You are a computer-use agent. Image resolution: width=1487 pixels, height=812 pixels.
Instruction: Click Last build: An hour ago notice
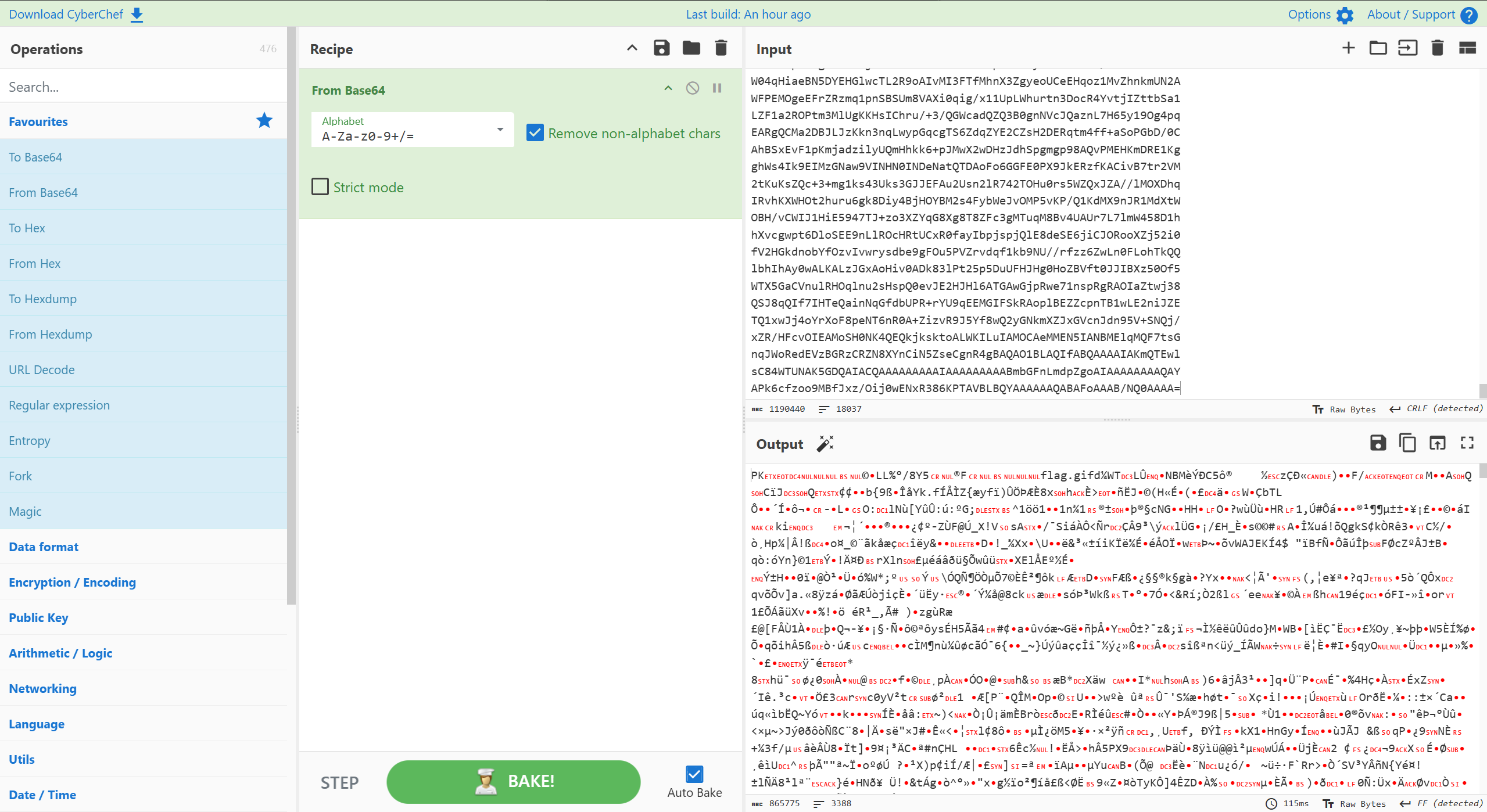748,15
